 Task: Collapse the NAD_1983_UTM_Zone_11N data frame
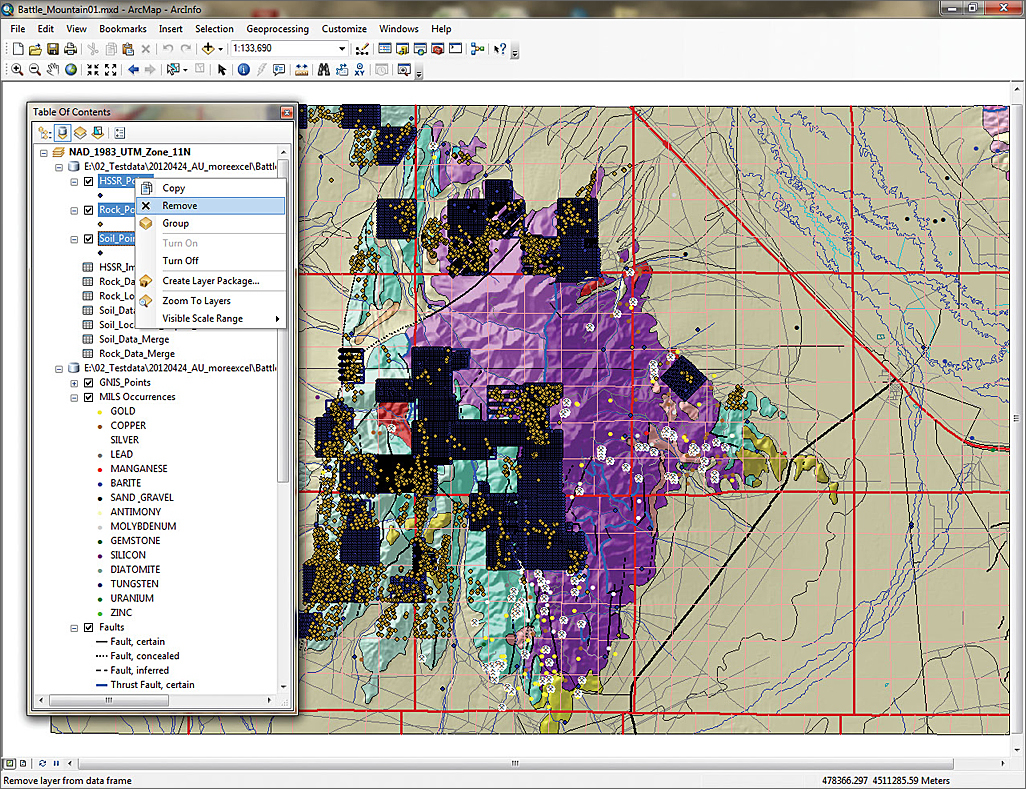click(44, 152)
